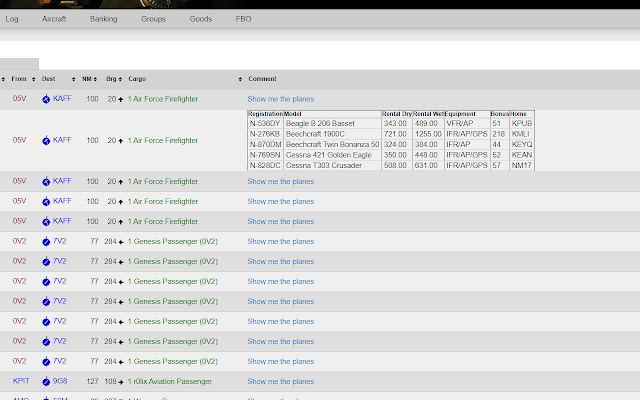Select the Beechcraft 1900C model link
This screenshot has width=640, height=400.
(315, 134)
